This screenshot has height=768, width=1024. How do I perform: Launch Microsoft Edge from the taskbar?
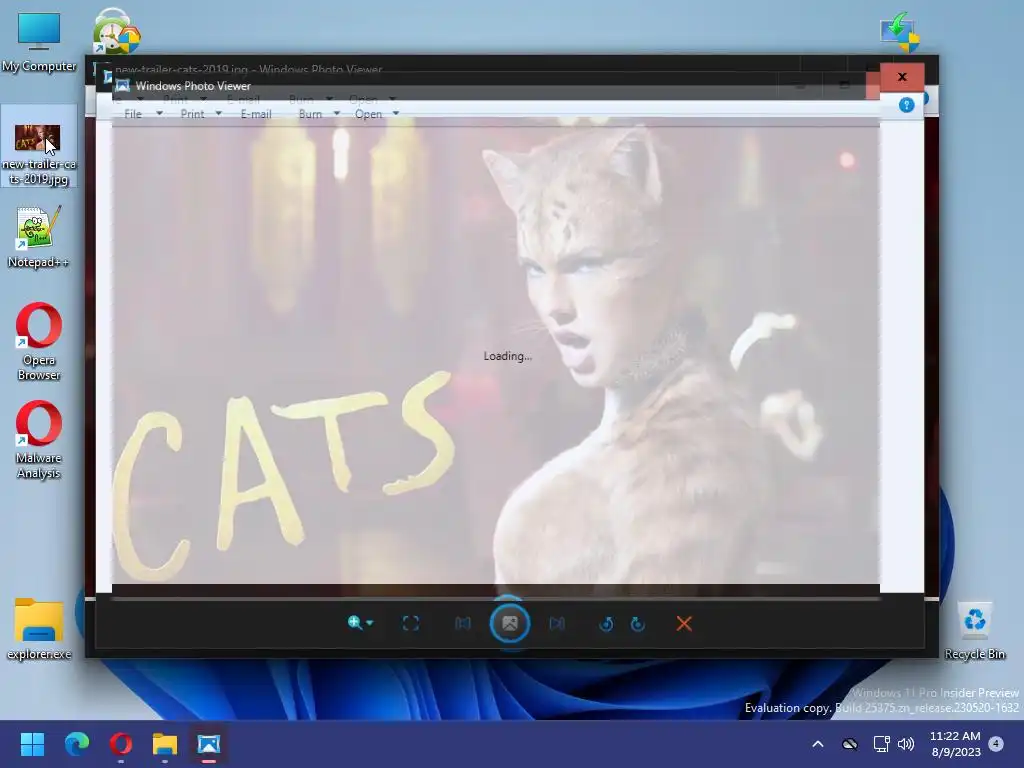[76, 744]
